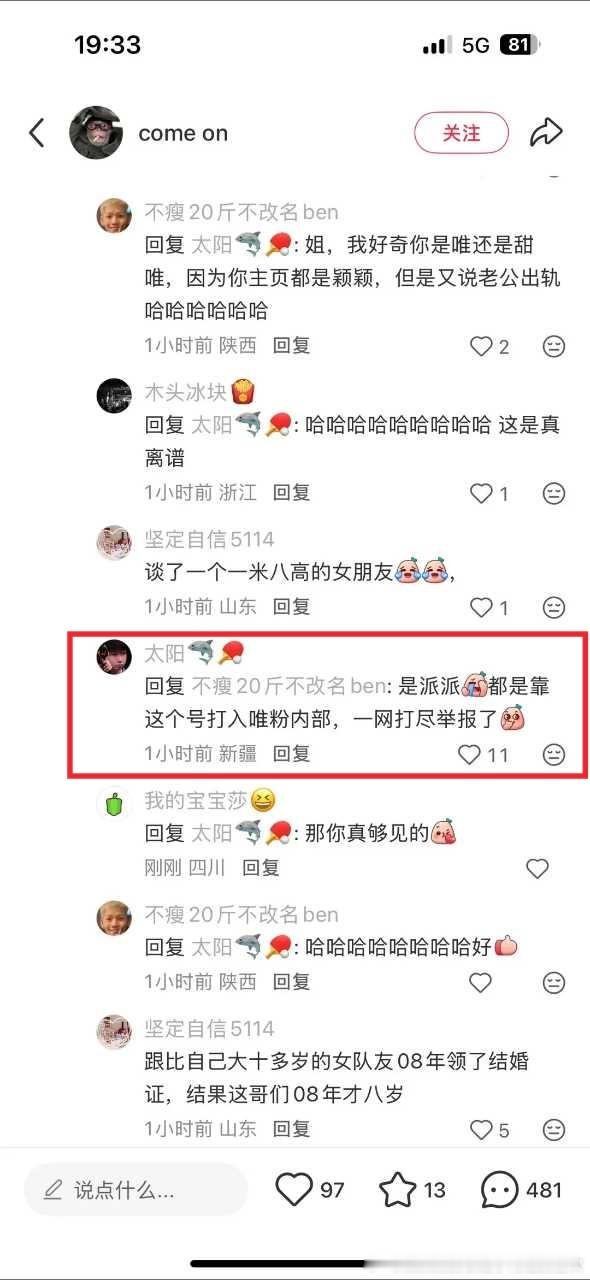The height and width of the screenshot is (1280, 590).
Task: Open the 我的宝宝莎 username profile
Action: 194,800
